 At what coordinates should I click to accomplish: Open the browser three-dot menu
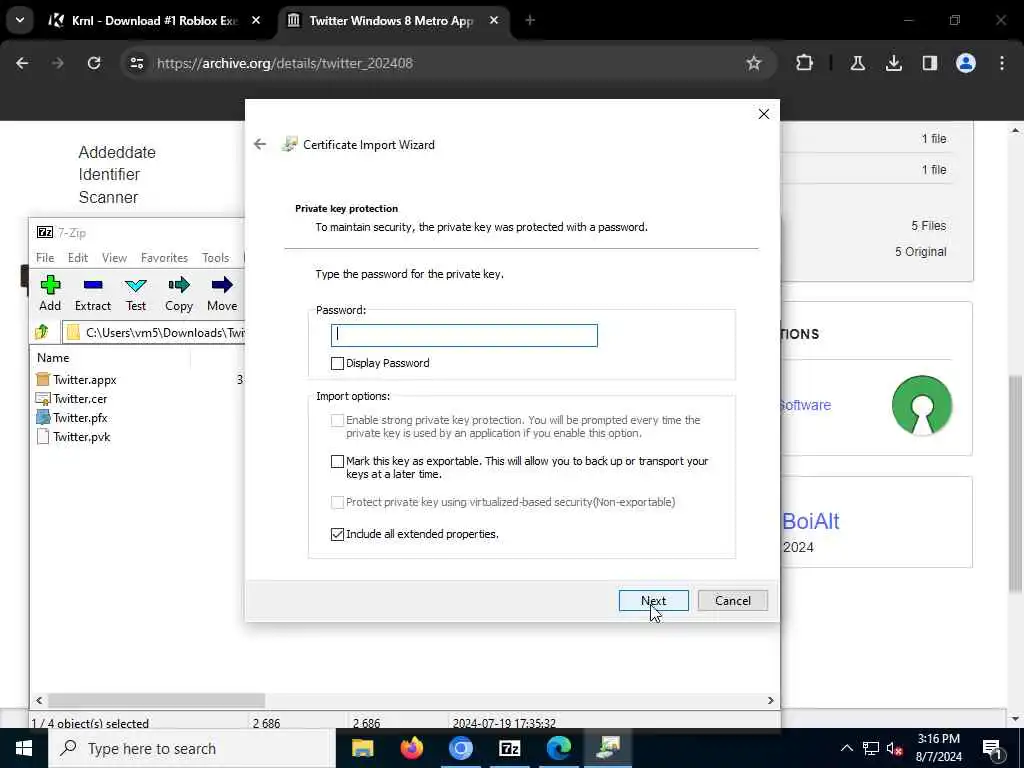(x=1002, y=63)
